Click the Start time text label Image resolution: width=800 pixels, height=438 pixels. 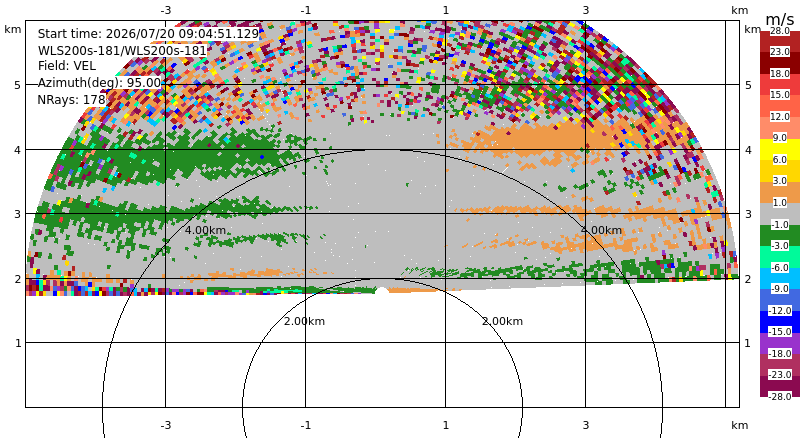(x=148, y=34)
